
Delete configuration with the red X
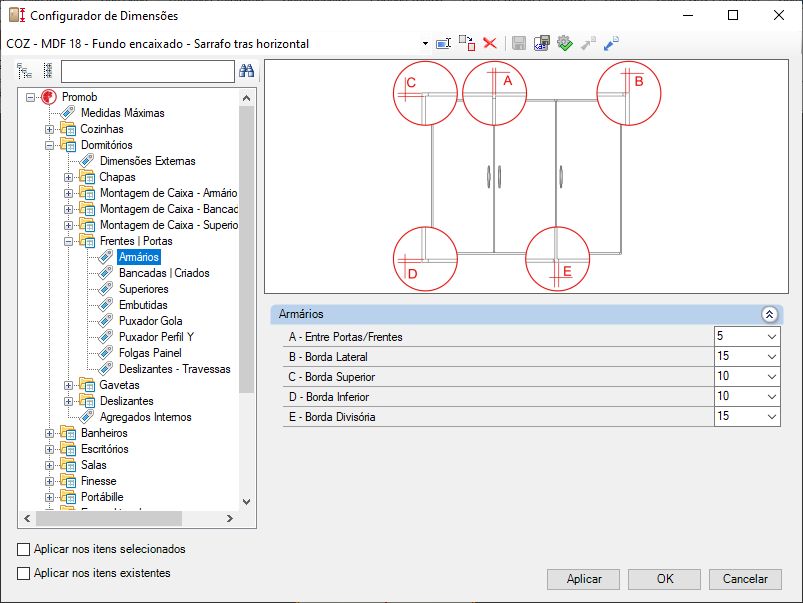[490, 43]
